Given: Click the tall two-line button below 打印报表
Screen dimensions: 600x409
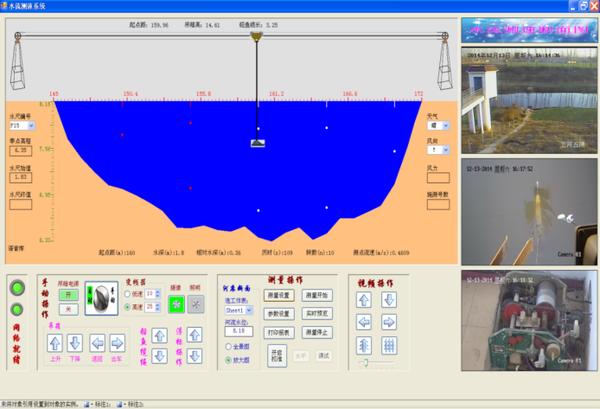Looking at the screenshot, I should pyautogui.click(x=277, y=355).
